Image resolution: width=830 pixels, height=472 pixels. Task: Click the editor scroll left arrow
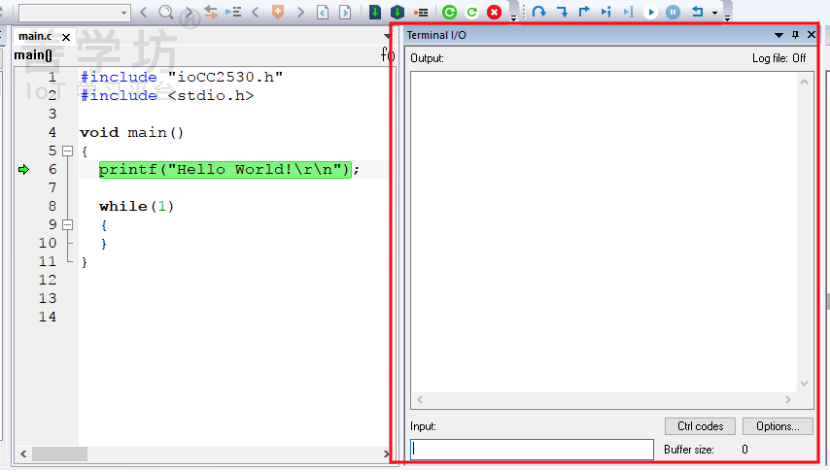pos(23,453)
